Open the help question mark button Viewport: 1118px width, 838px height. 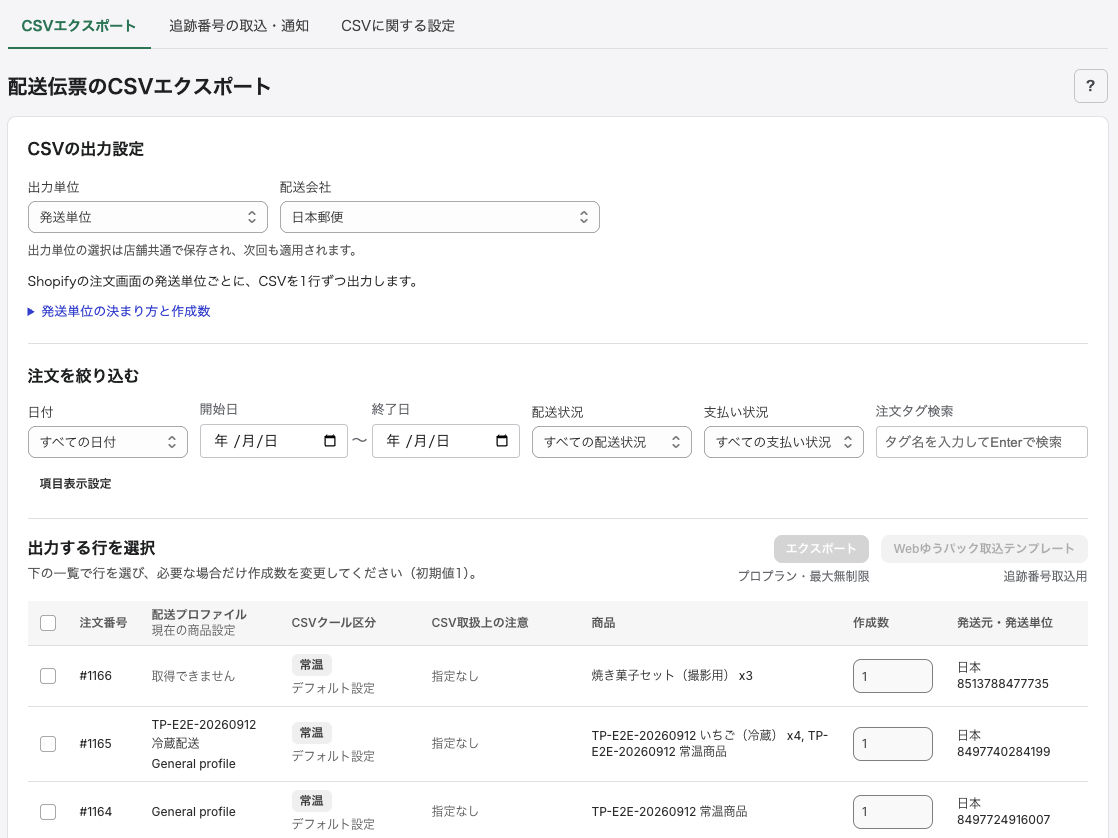tap(1090, 86)
